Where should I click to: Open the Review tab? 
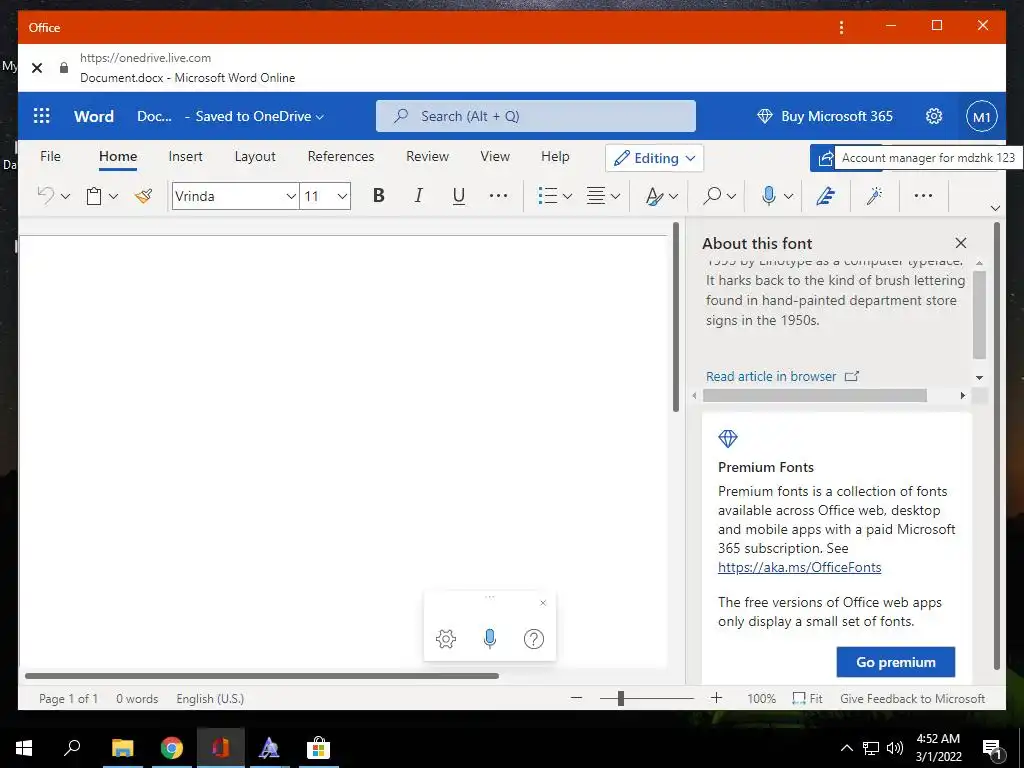click(428, 157)
